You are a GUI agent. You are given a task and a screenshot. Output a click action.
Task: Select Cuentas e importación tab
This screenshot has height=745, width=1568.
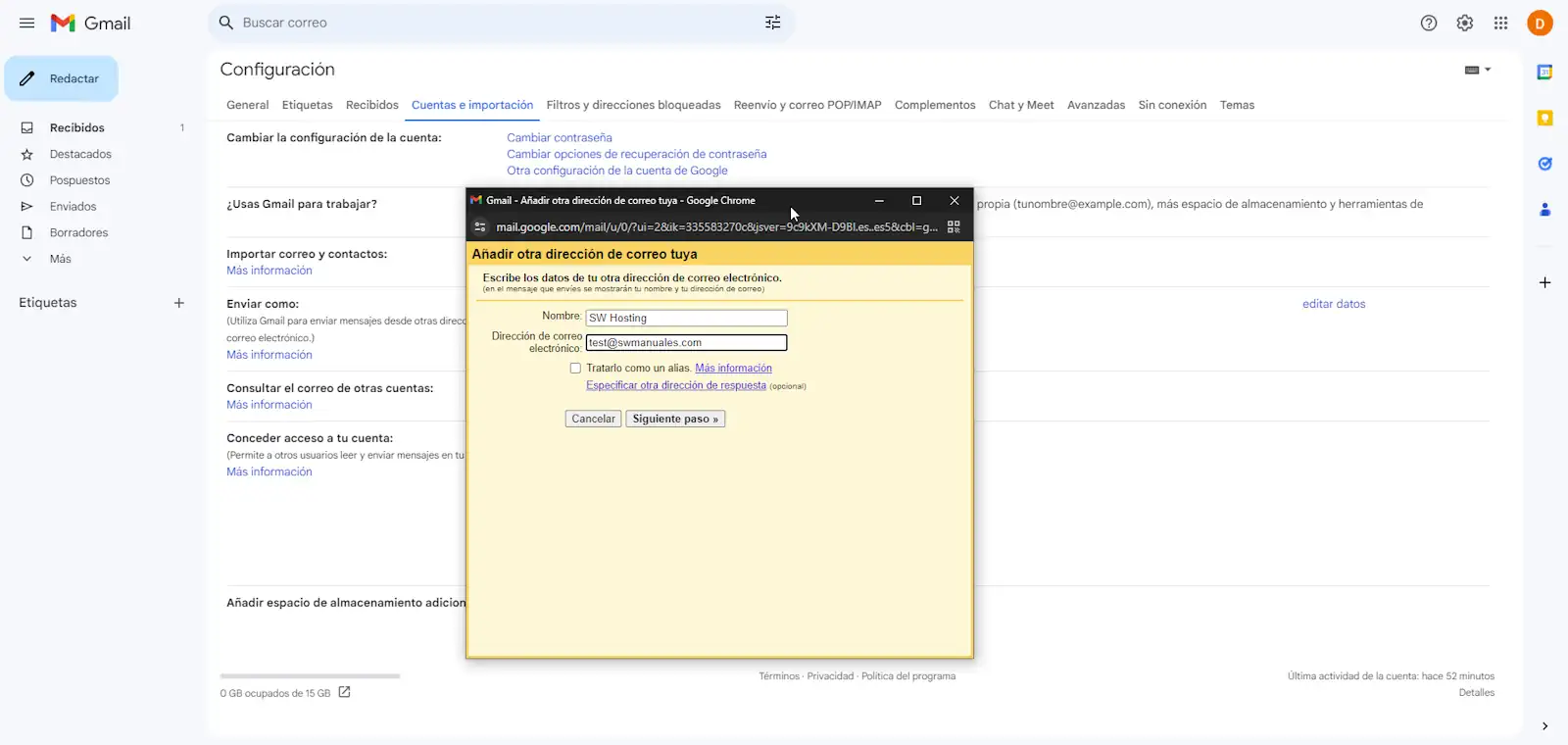coord(472,105)
